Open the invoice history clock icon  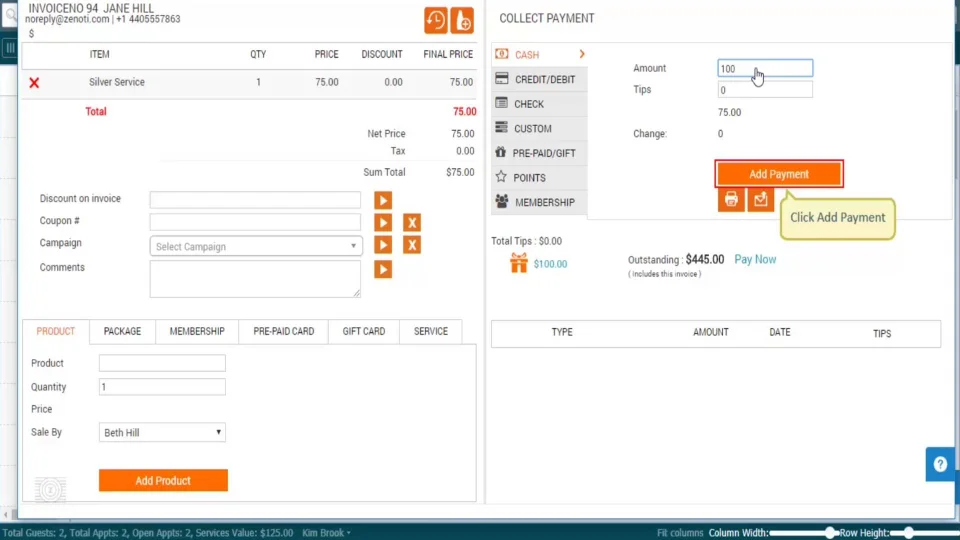coord(436,20)
